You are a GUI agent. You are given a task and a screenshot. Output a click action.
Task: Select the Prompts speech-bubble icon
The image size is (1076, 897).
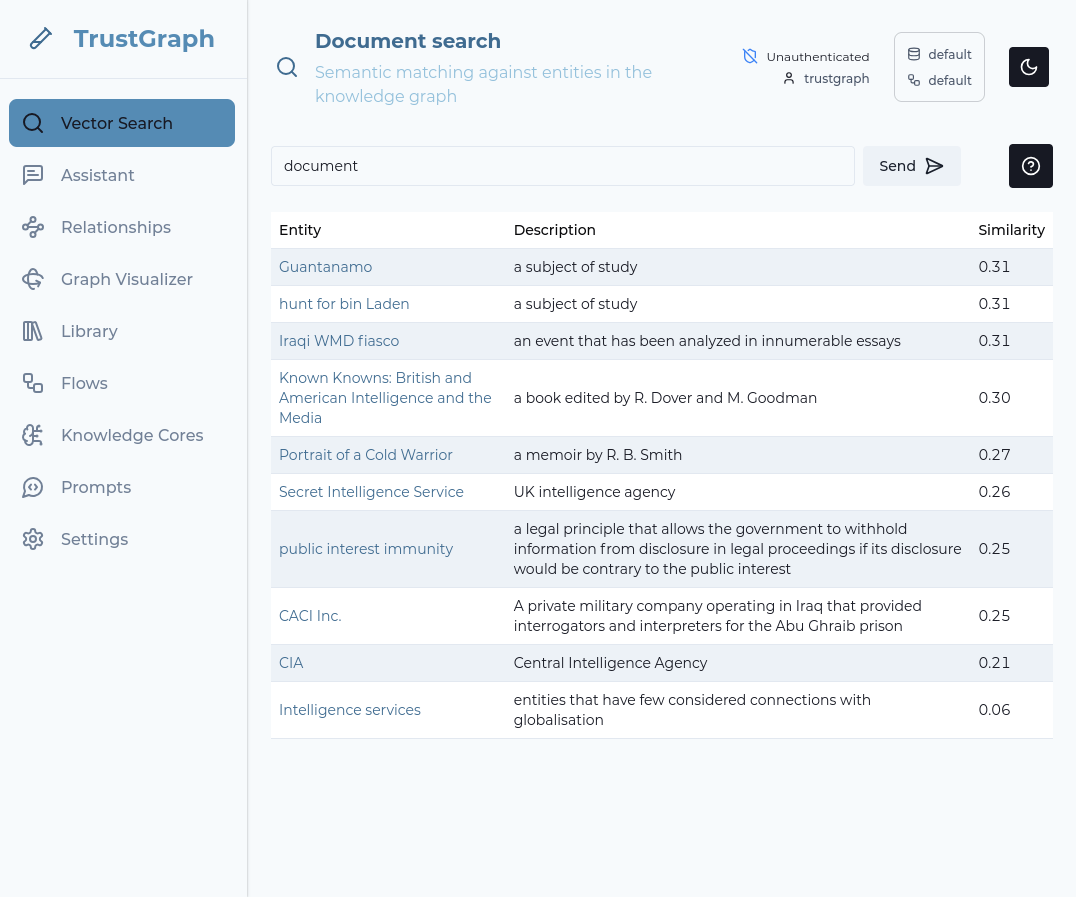tap(33, 487)
